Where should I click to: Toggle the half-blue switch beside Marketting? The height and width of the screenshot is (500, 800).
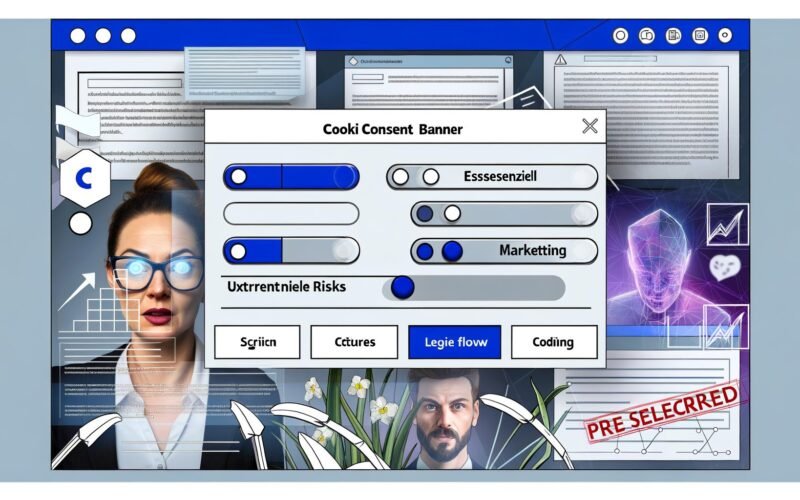click(x=291, y=251)
